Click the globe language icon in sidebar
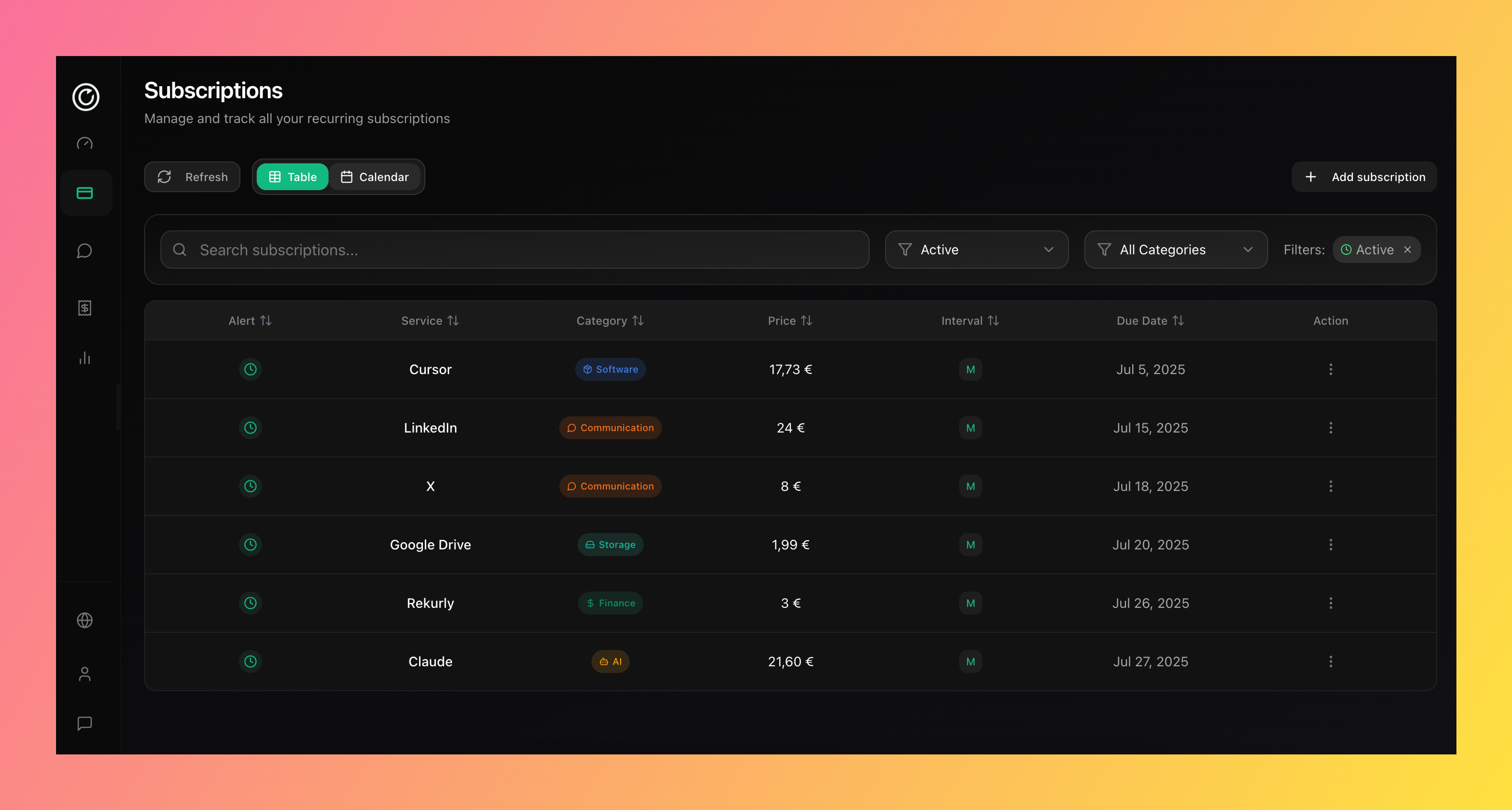1512x810 pixels. coord(85,620)
